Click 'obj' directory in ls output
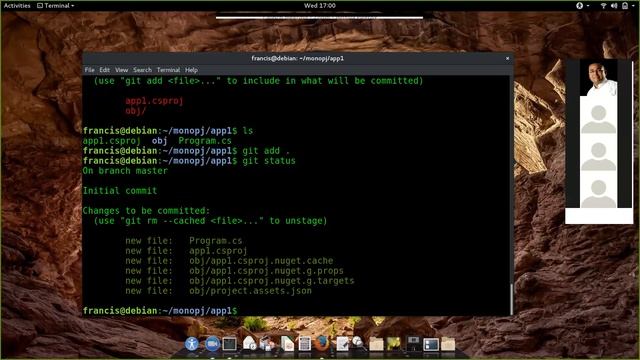The width and height of the screenshot is (640, 360). point(160,141)
